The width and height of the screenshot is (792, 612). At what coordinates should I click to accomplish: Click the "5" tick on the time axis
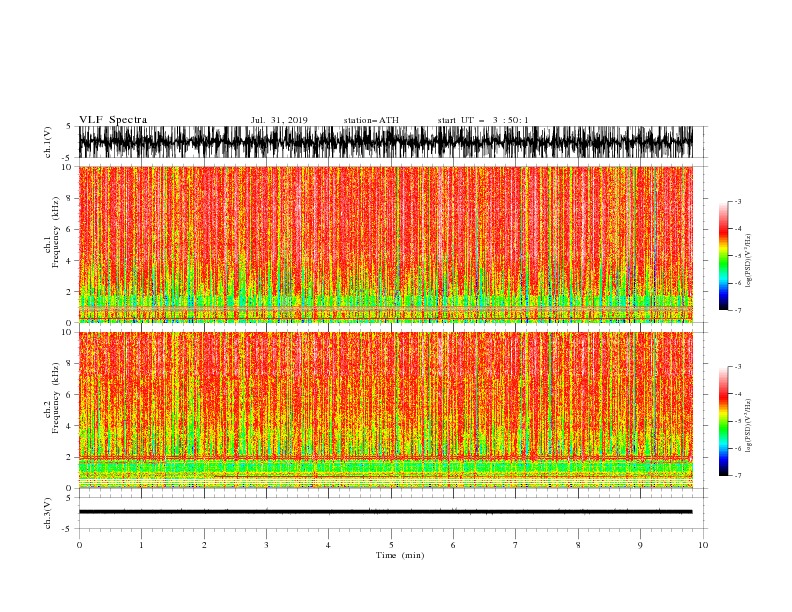point(391,545)
